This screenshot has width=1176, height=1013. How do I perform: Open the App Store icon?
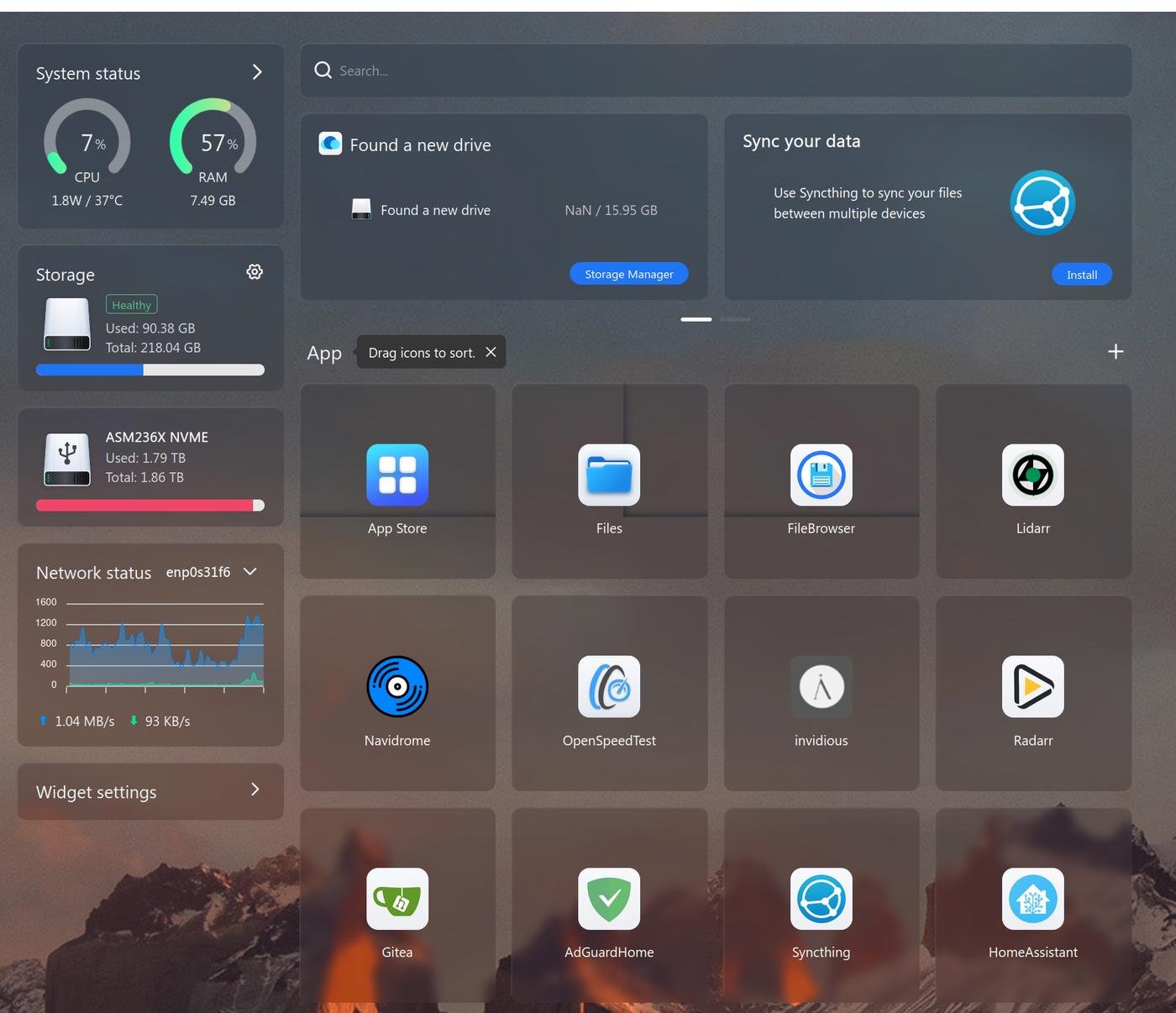coord(397,475)
